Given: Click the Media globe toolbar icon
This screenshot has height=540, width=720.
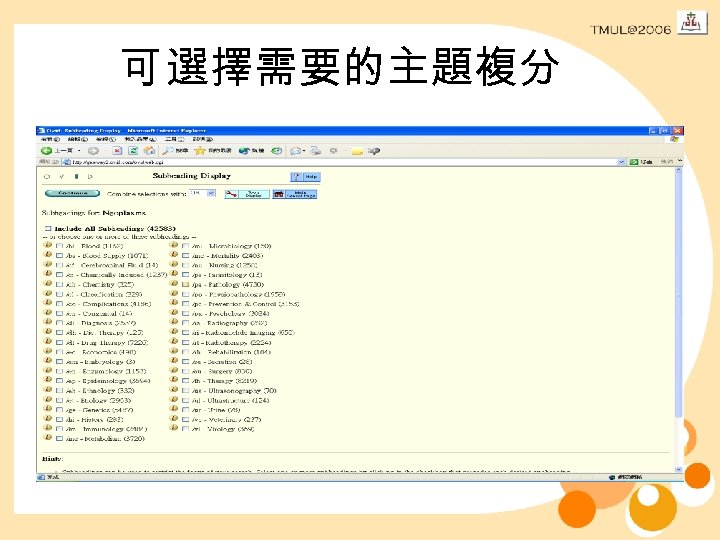Looking at the screenshot, I should tap(244, 151).
